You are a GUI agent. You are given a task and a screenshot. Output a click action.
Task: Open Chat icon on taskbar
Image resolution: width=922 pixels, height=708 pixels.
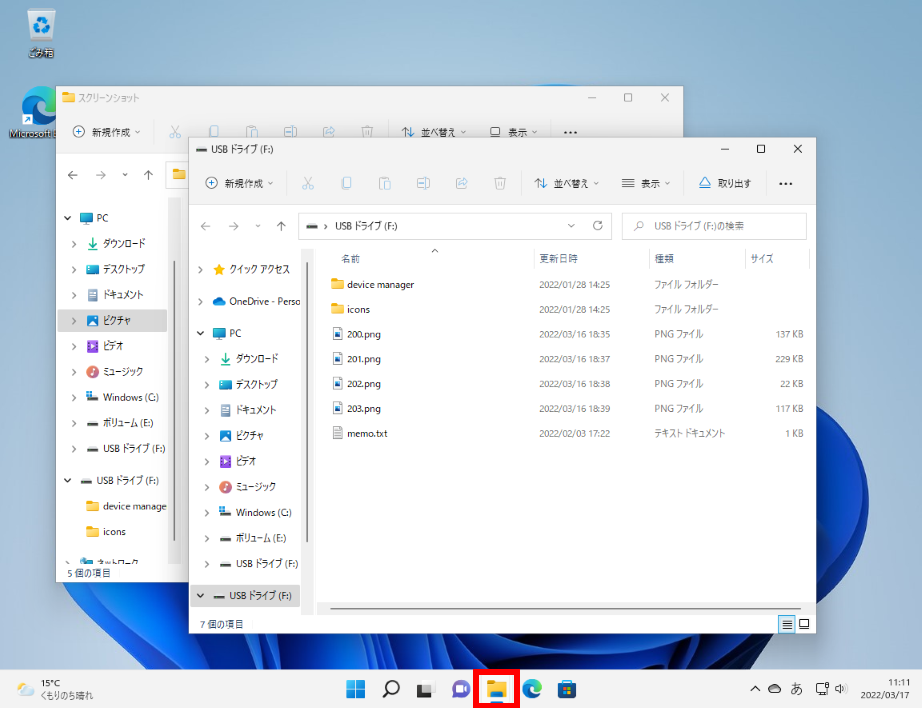click(x=461, y=689)
